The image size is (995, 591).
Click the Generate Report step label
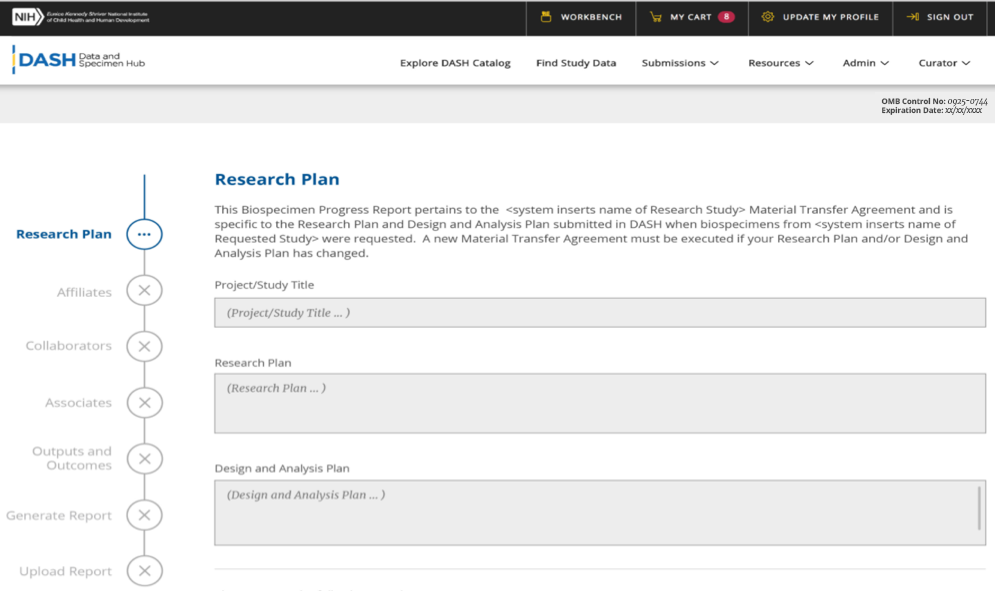click(x=59, y=516)
